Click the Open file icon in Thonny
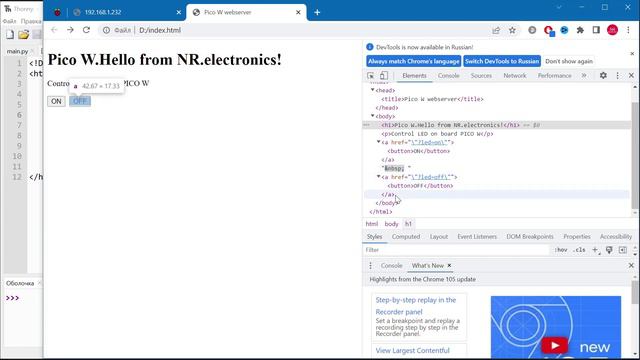 pyautogui.click(x=23, y=35)
